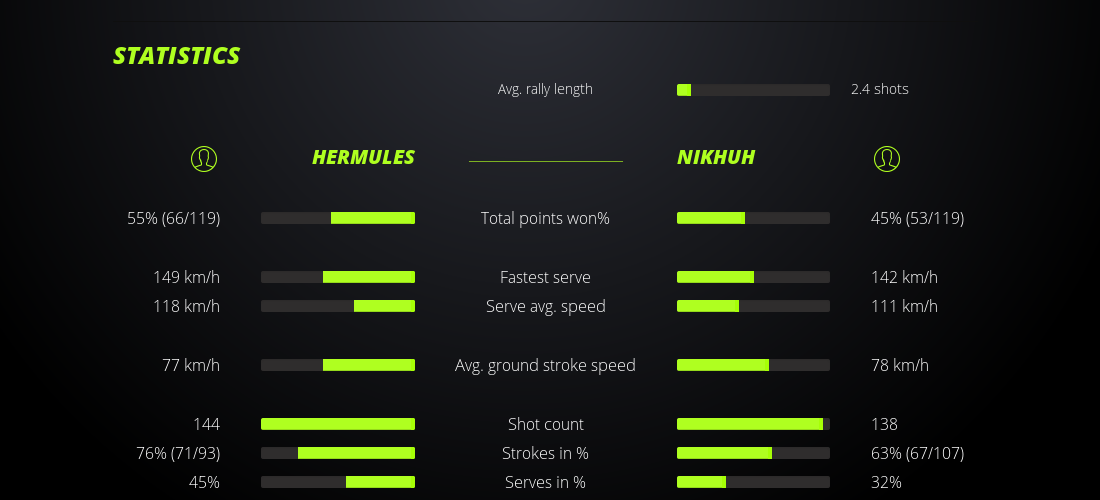Image resolution: width=1100 pixels, height=500 pixels.
Task: Click the Nikhuh player profile icon
Action: [x=886, y=158]
